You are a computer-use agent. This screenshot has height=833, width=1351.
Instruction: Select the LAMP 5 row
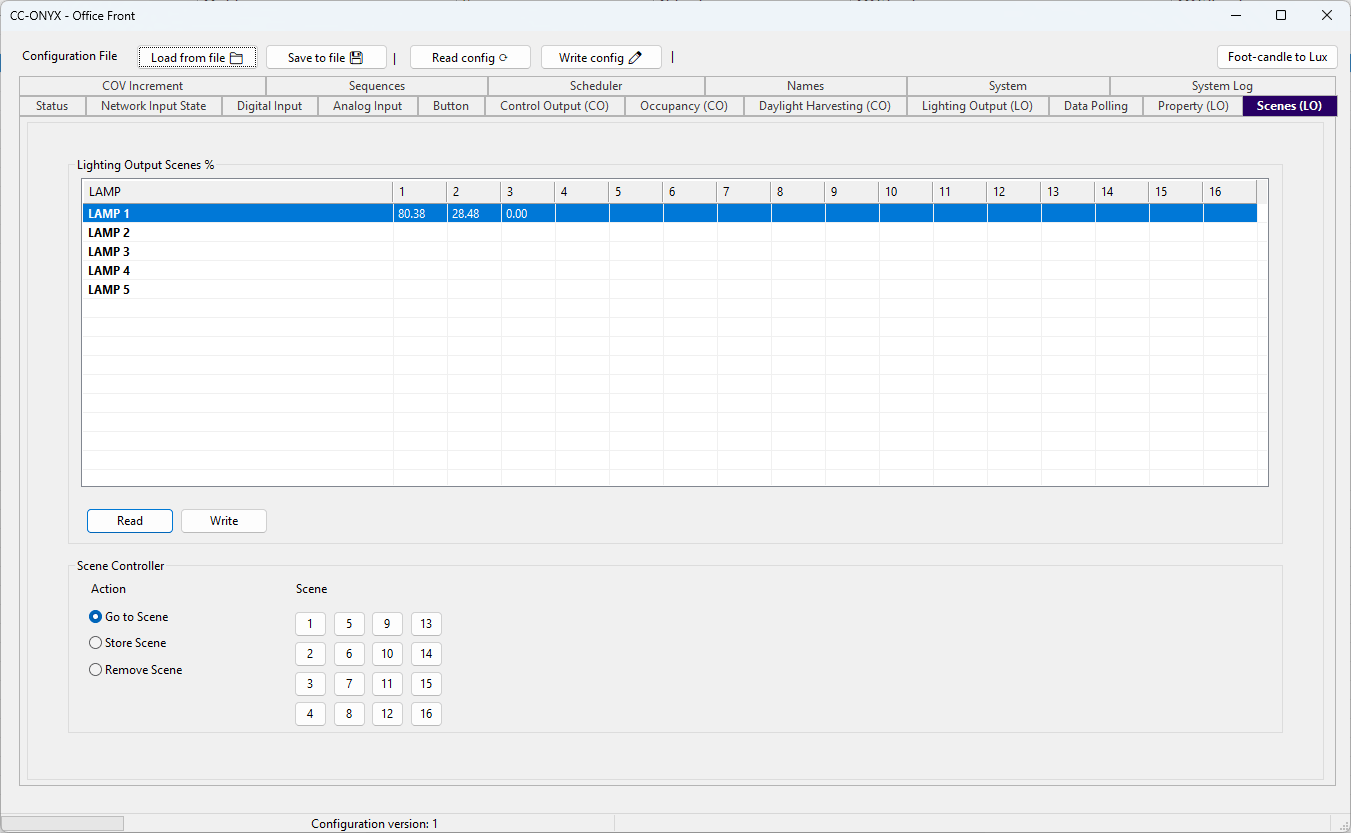(x=669, y=290)
